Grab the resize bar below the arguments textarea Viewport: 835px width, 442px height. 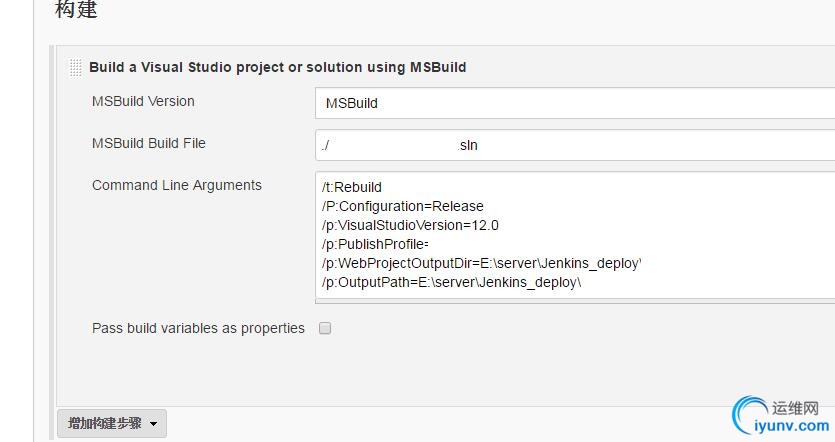pos(575,301)
